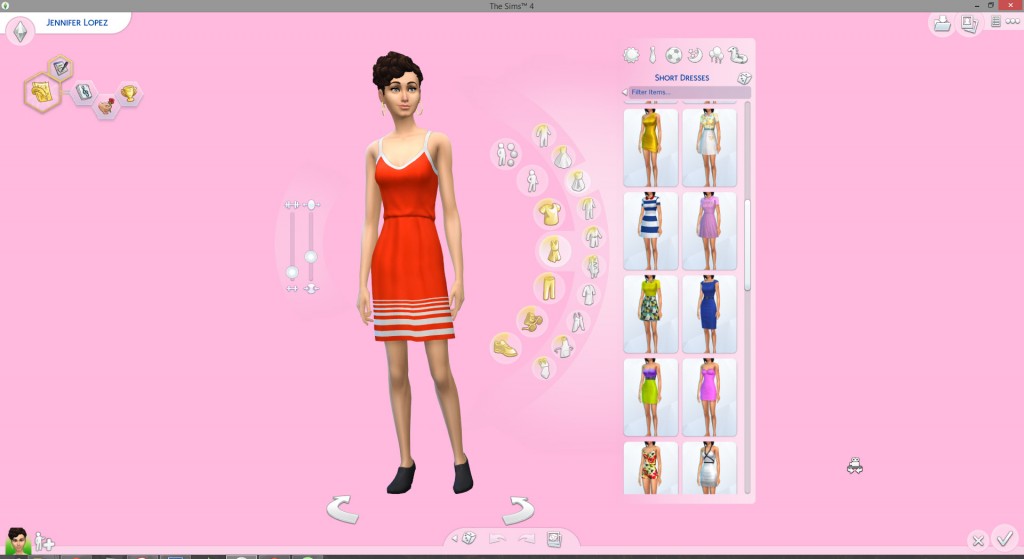Viewport: 1024px width, 559px height.
Task: Pick the swimsuit leotard subcategory icon
Action: (543, 368)
